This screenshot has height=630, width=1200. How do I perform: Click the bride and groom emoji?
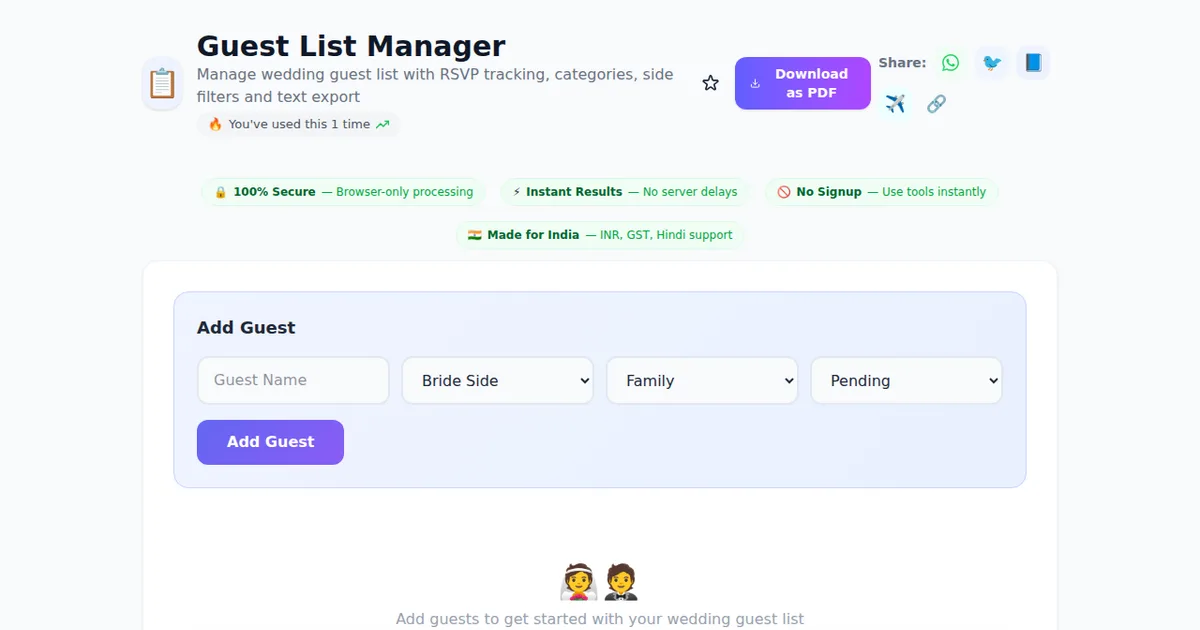[599, 582]
